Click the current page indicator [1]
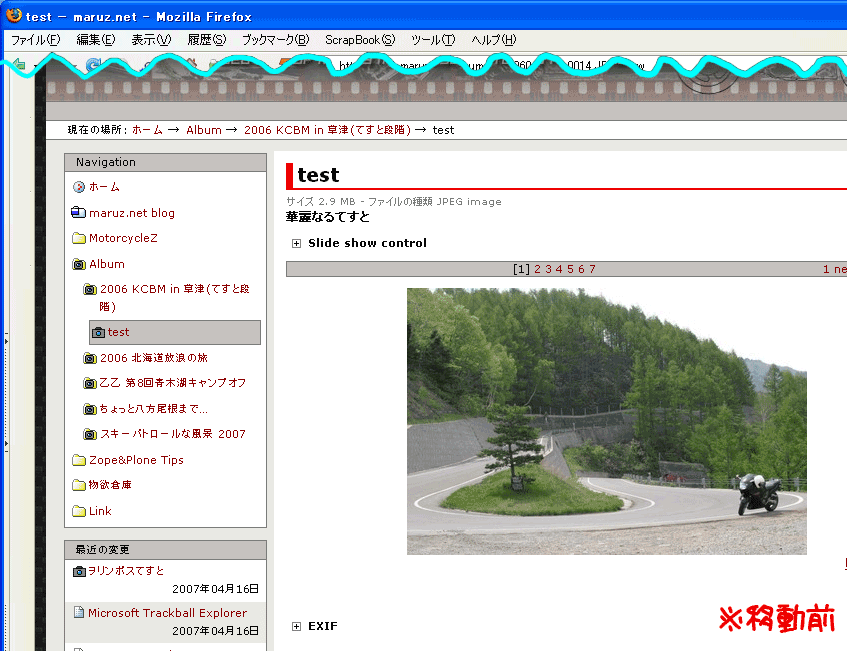 tap(521, 269)
